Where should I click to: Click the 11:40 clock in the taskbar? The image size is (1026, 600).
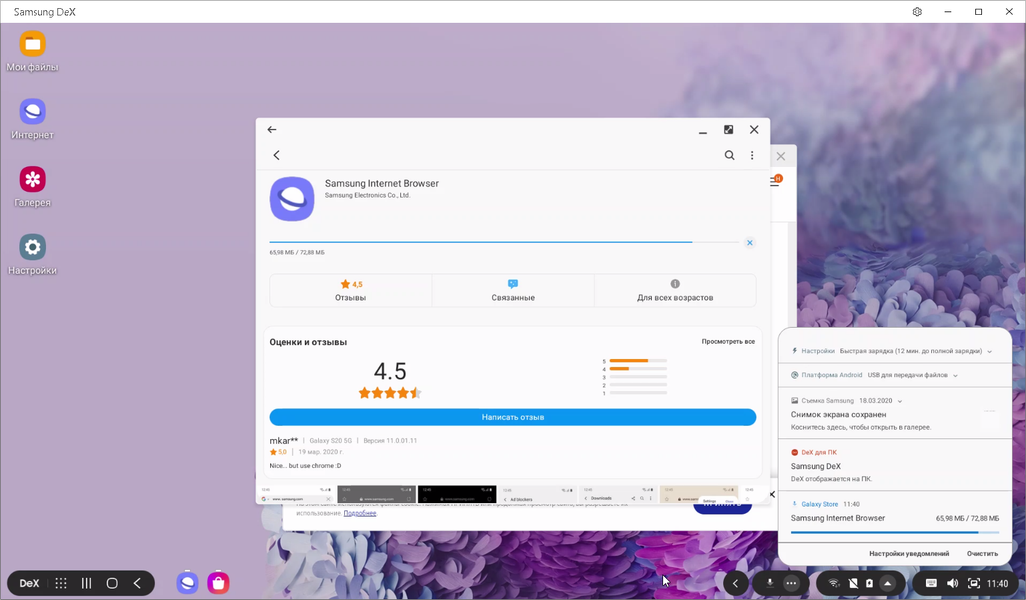click(997, 583)
